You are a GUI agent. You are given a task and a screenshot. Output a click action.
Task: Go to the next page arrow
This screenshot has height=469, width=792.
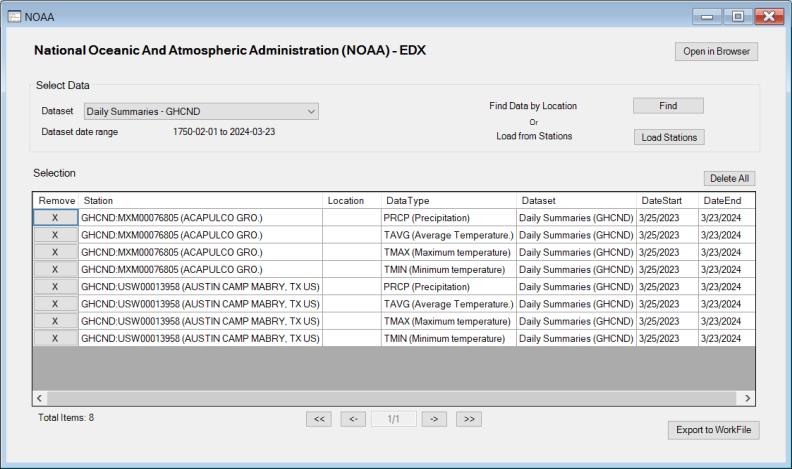(x=433, y=419)
